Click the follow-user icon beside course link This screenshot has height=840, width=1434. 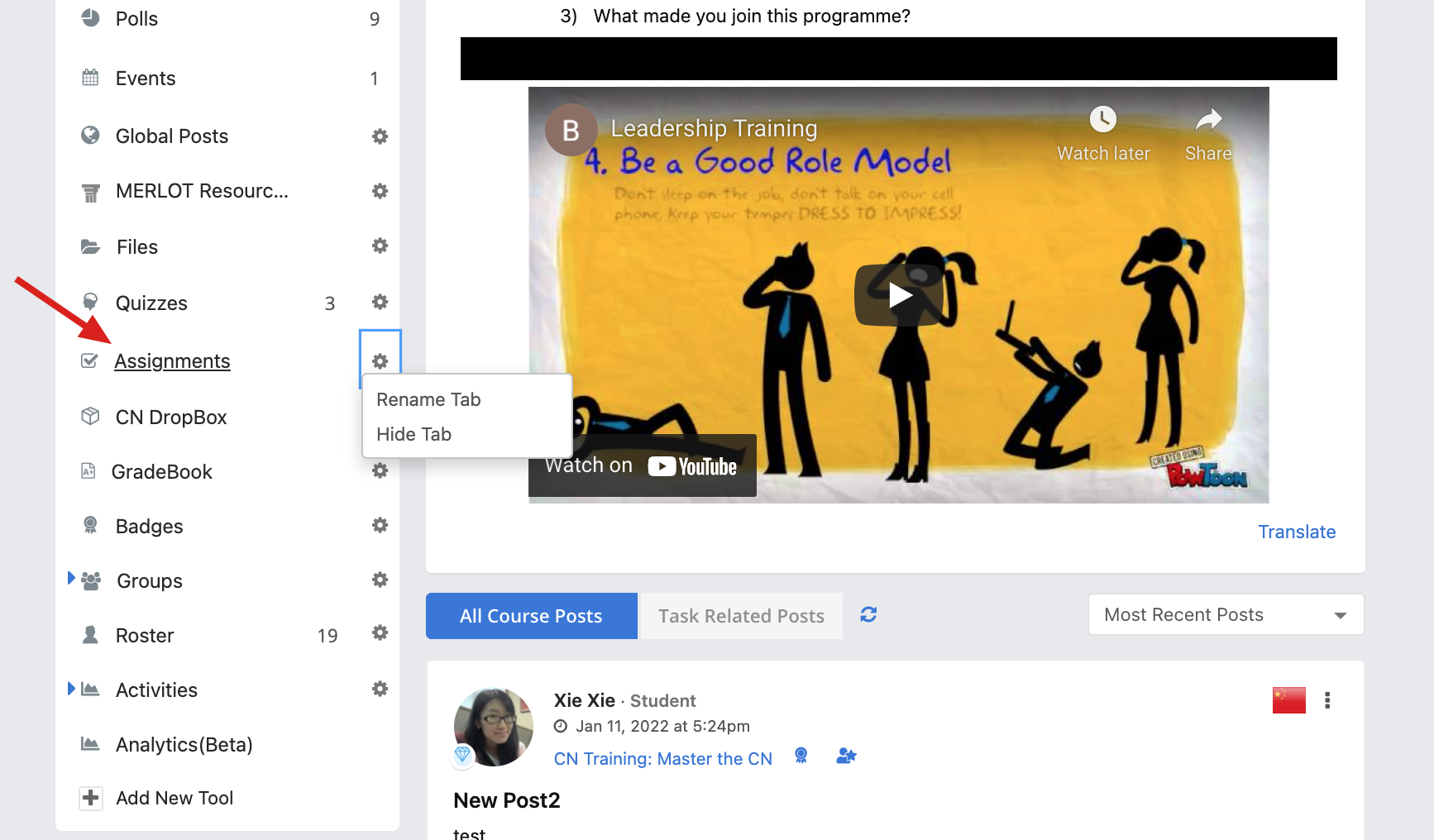[846, 756]
